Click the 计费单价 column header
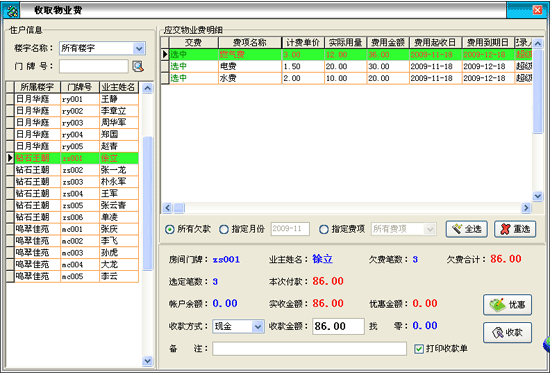Viewport: 552px width, 375px height. click(303, 43)
